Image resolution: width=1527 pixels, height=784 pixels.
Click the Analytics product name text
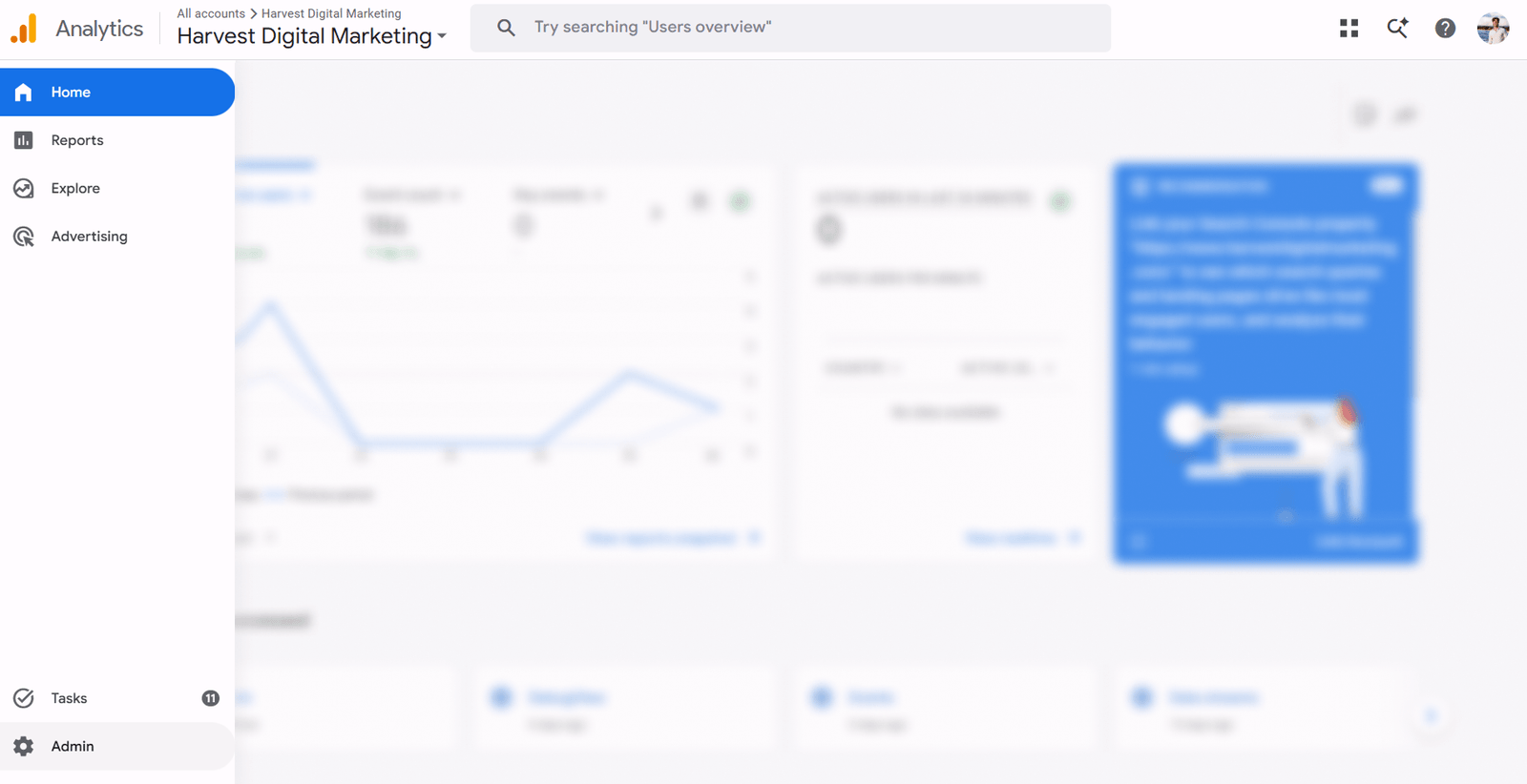99,29
